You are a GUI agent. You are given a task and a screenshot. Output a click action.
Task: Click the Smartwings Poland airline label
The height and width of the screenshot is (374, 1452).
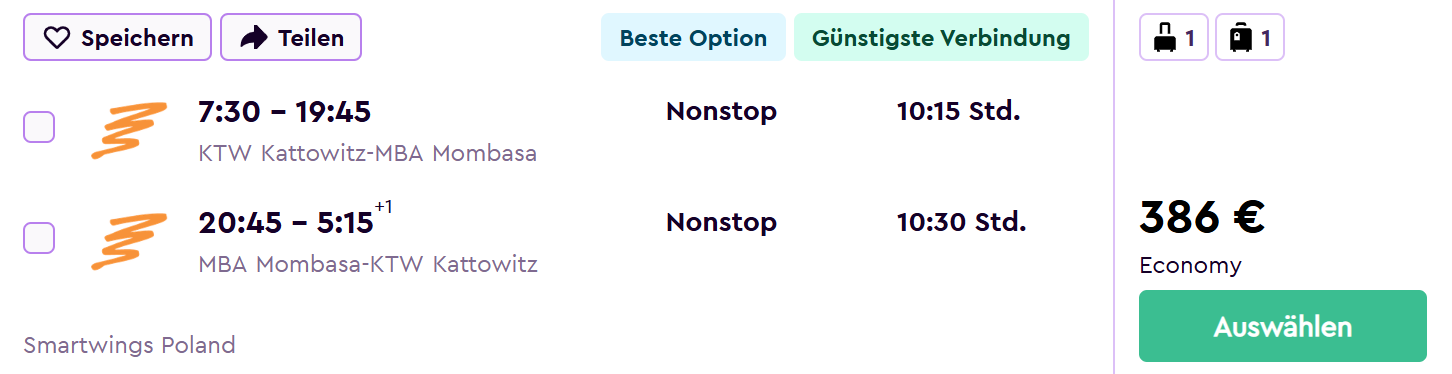pos(129,346)
